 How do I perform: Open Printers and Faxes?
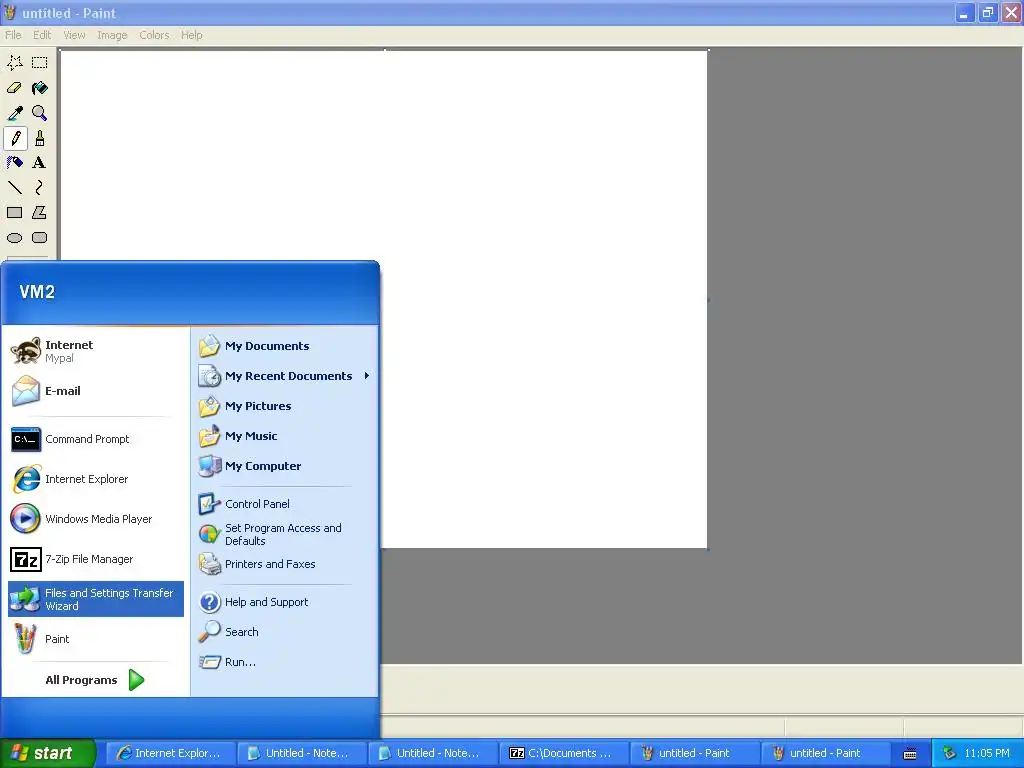point(285,564)
